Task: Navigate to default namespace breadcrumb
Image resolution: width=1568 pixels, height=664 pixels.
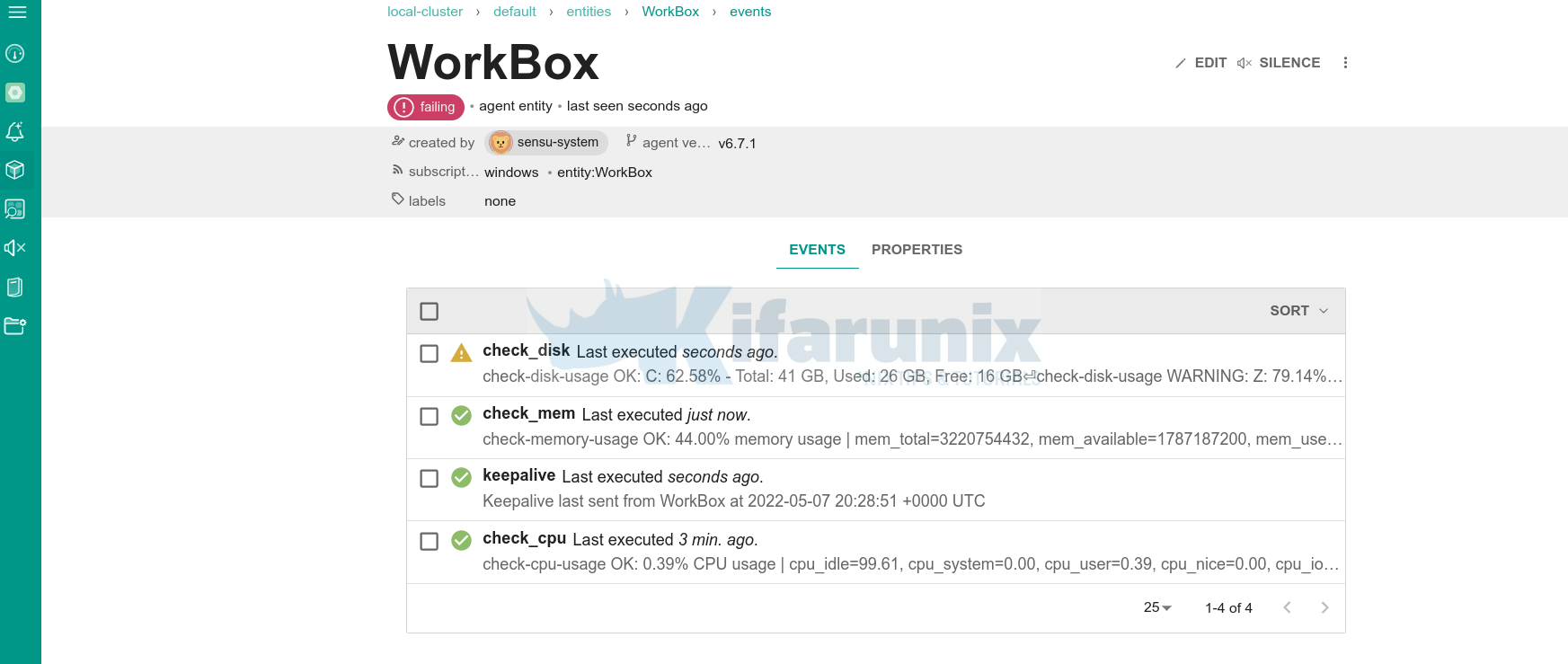Action: click(x=515, y=12)
